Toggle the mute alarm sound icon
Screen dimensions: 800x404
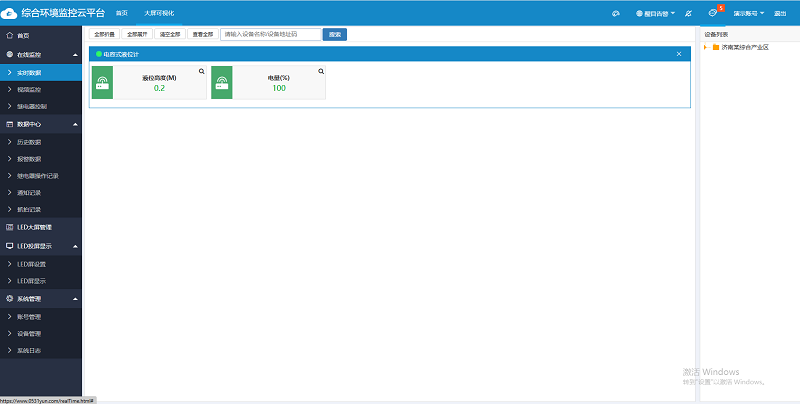point(689,13)
